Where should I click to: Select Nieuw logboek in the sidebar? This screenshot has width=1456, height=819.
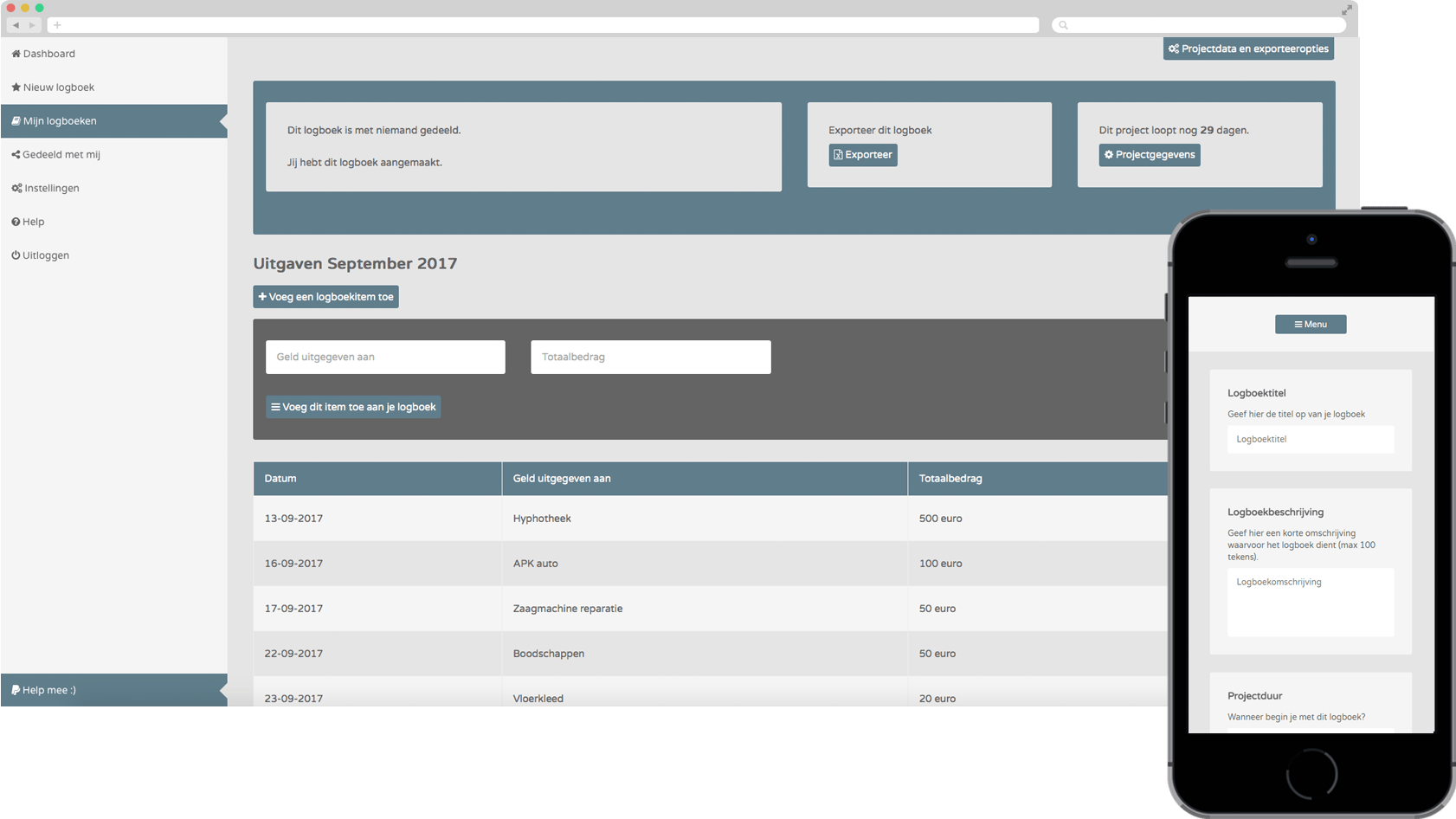click(113, 87)
